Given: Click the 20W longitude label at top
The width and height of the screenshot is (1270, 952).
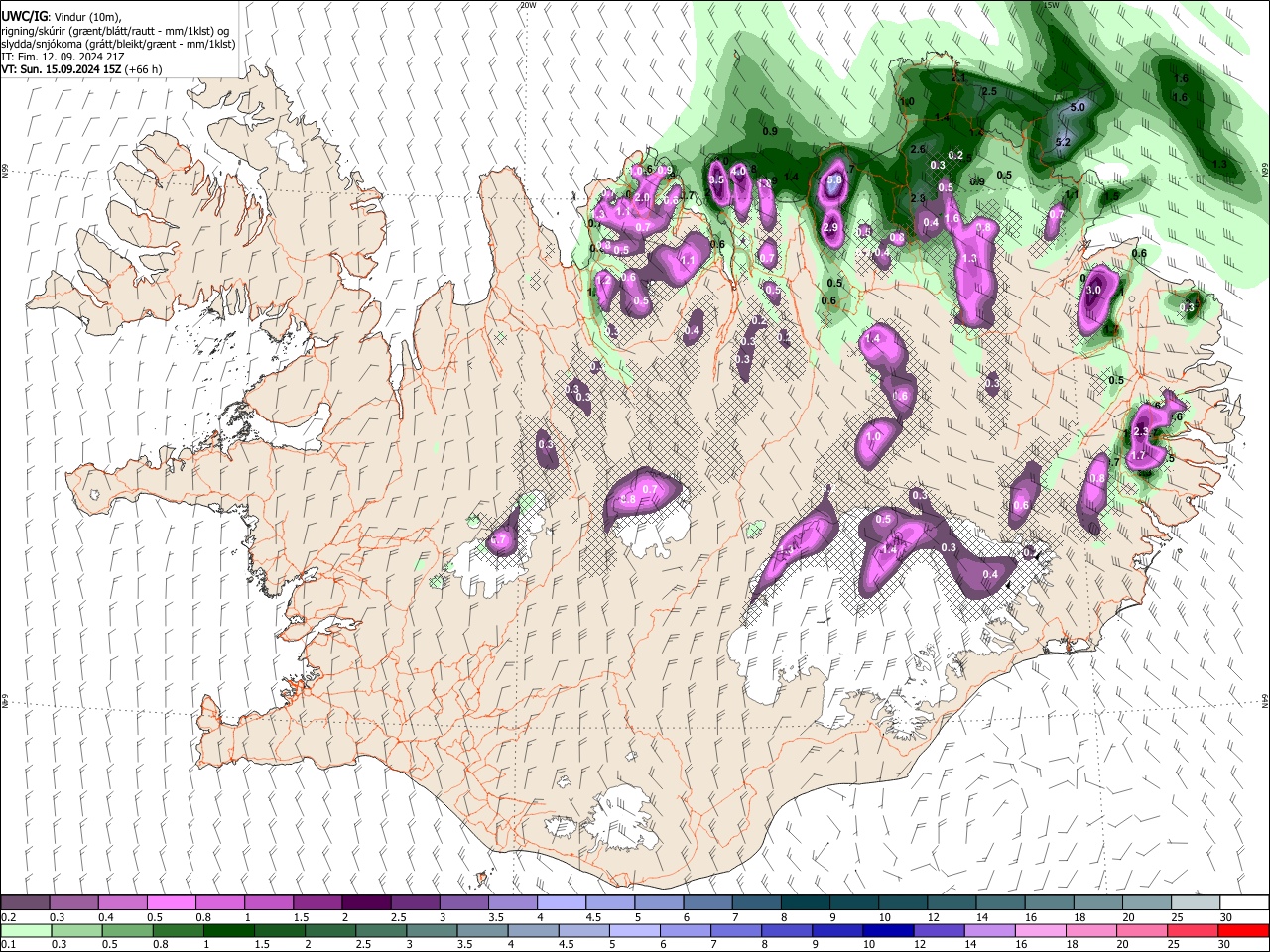Looking at the screenshot, I should click(528, 5).
